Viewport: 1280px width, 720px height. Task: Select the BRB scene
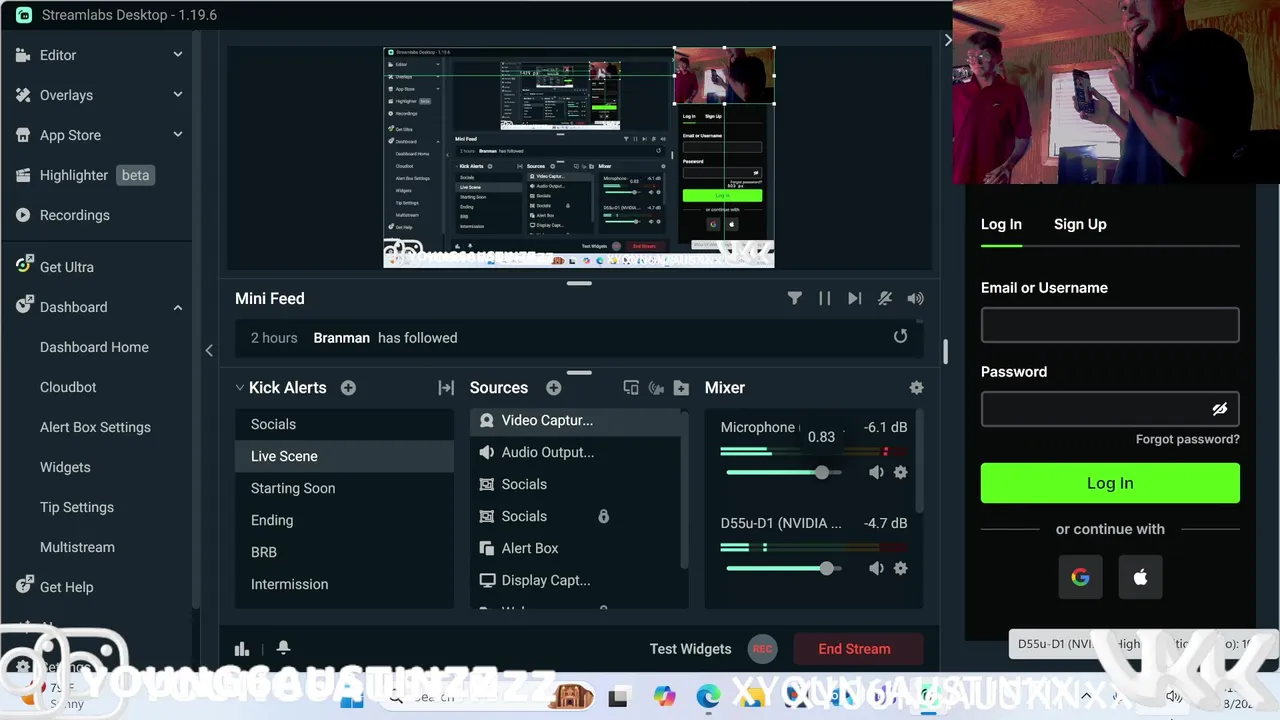pyautogui.click(x=344, y=552)
